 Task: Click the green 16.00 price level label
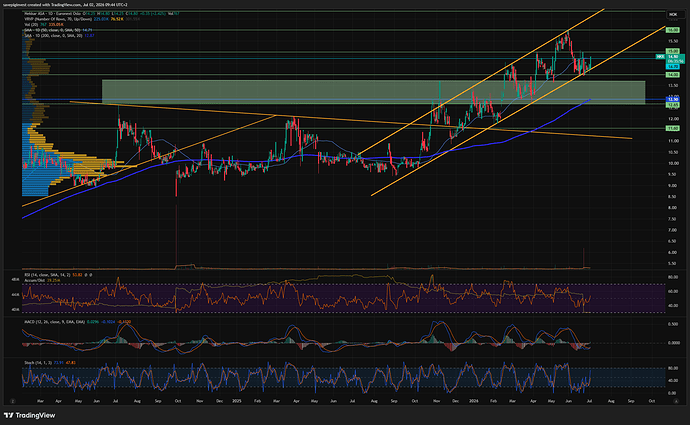pos(672,30)
